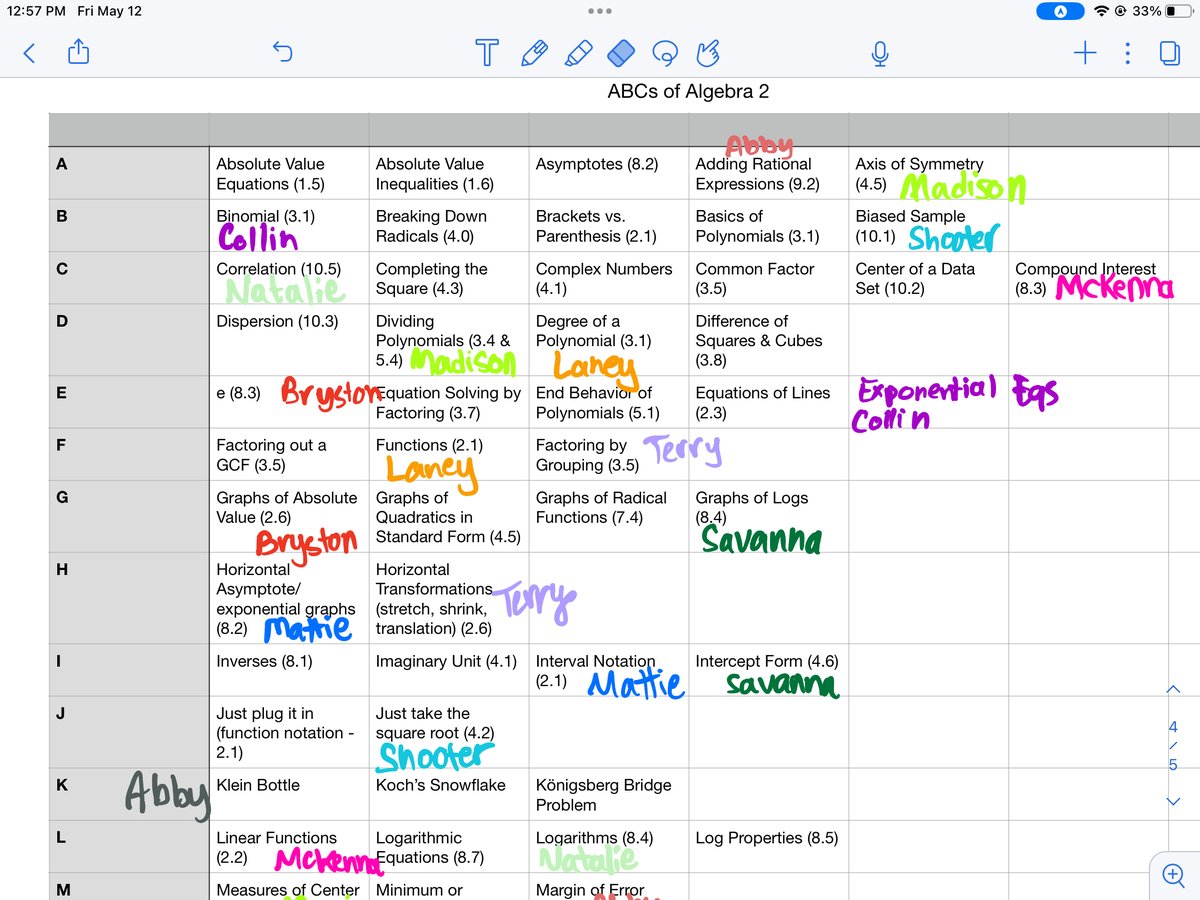
Task: Go to previous page chevron
Action: [1174, 689]
